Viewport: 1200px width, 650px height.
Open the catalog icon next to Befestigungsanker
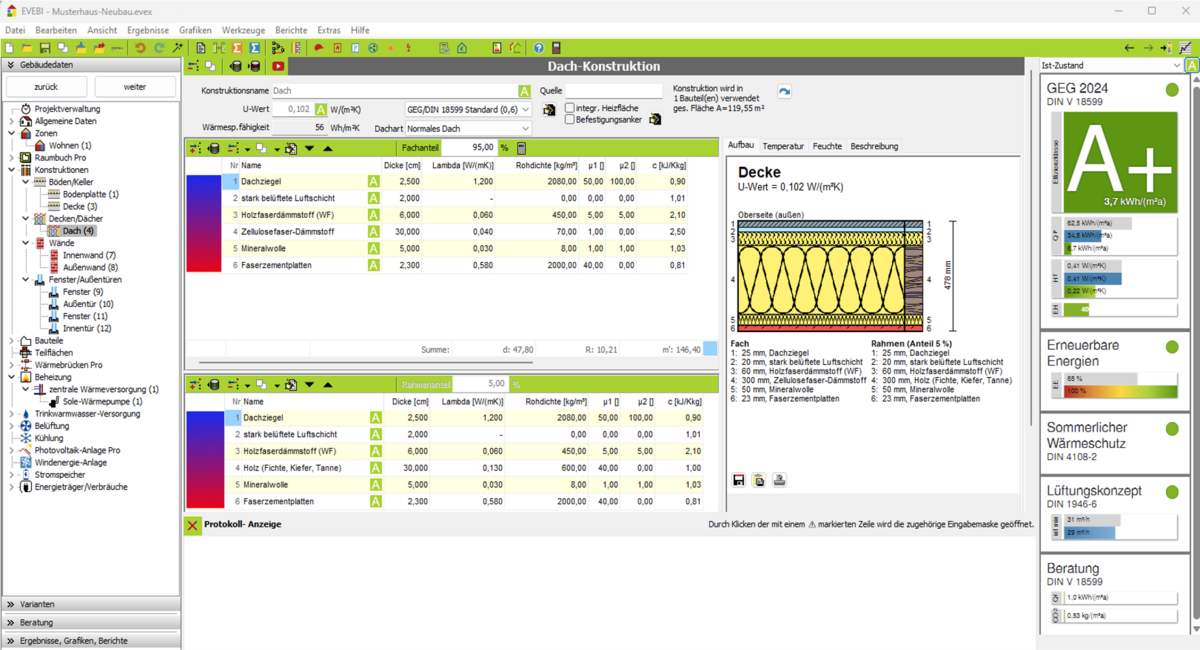pos(655,119)
